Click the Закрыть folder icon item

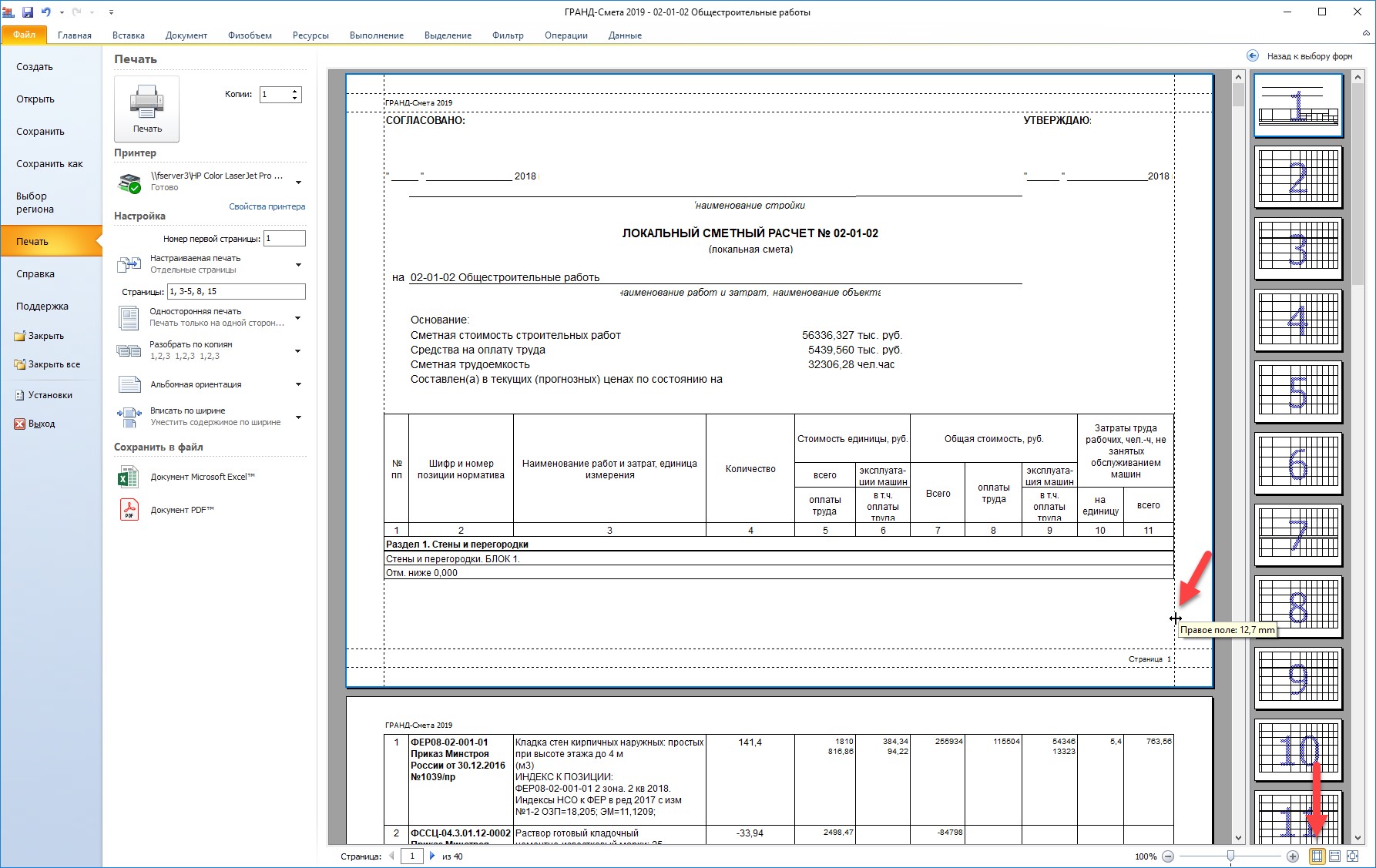point(39,336)
